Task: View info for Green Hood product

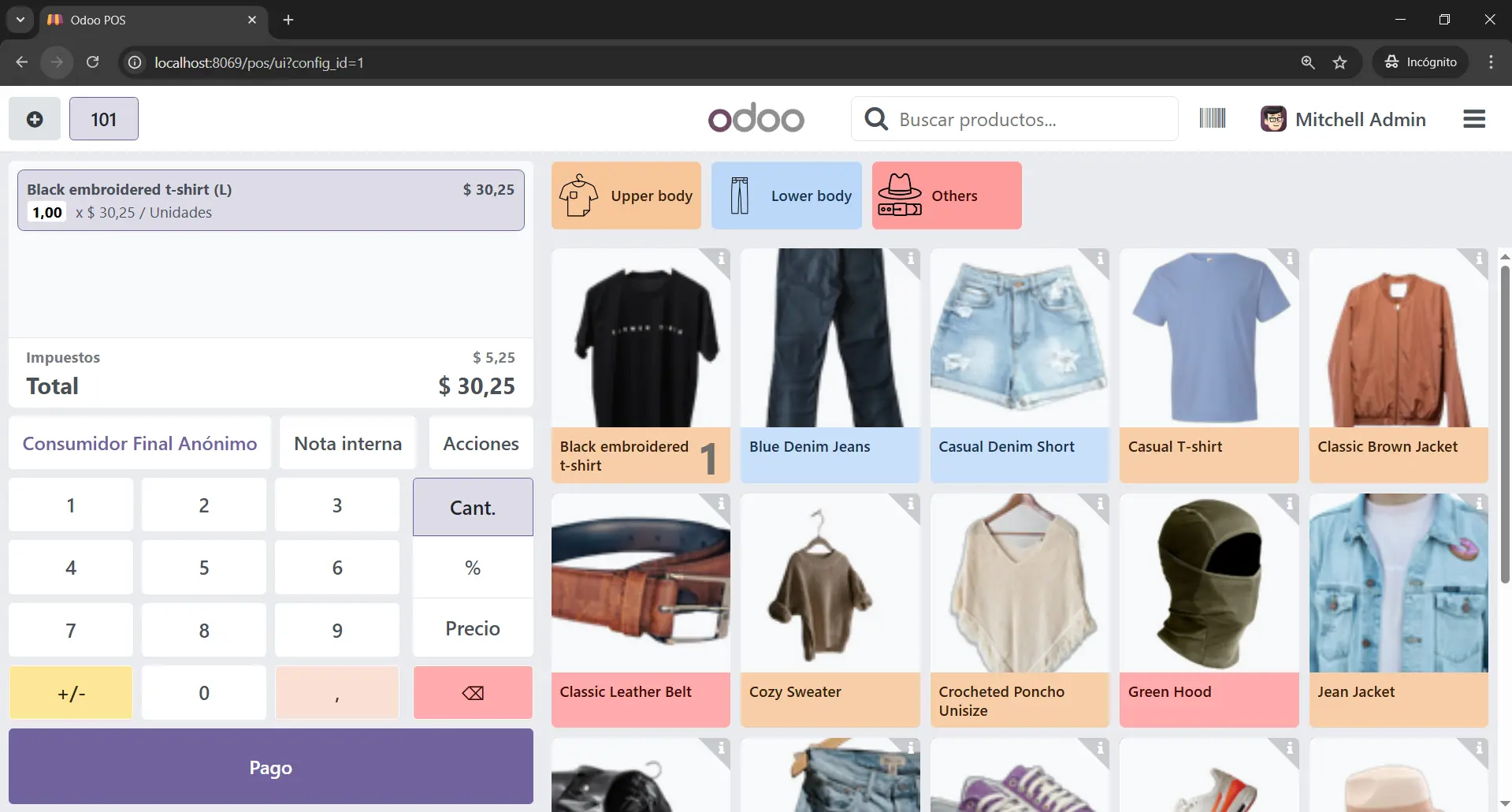Action: (x=1289, y=504)
